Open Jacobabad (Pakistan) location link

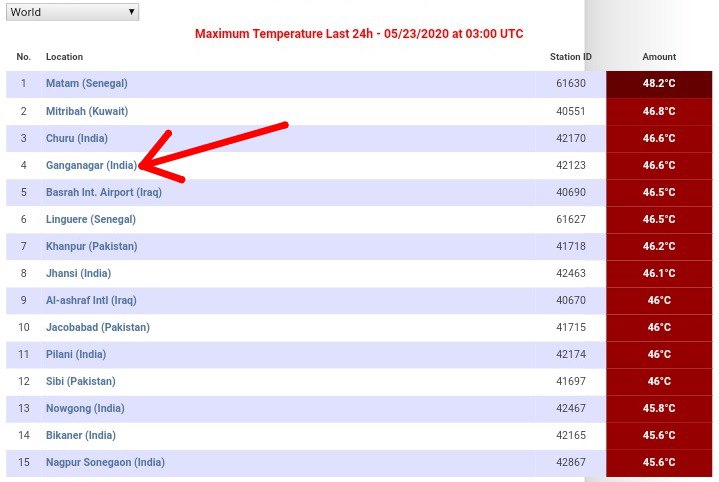click(x=98, y=328)
